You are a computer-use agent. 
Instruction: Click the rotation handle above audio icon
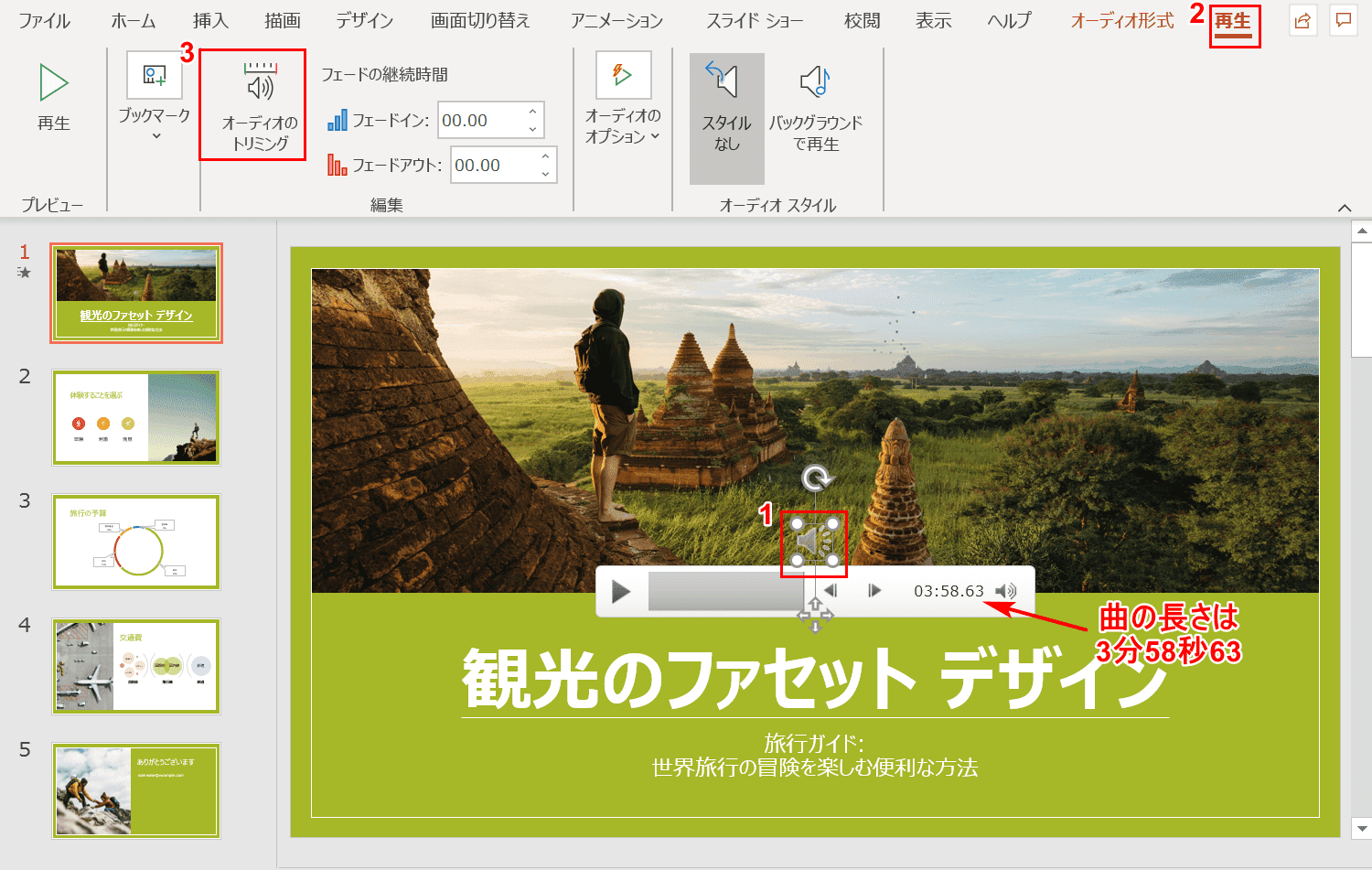816,478
